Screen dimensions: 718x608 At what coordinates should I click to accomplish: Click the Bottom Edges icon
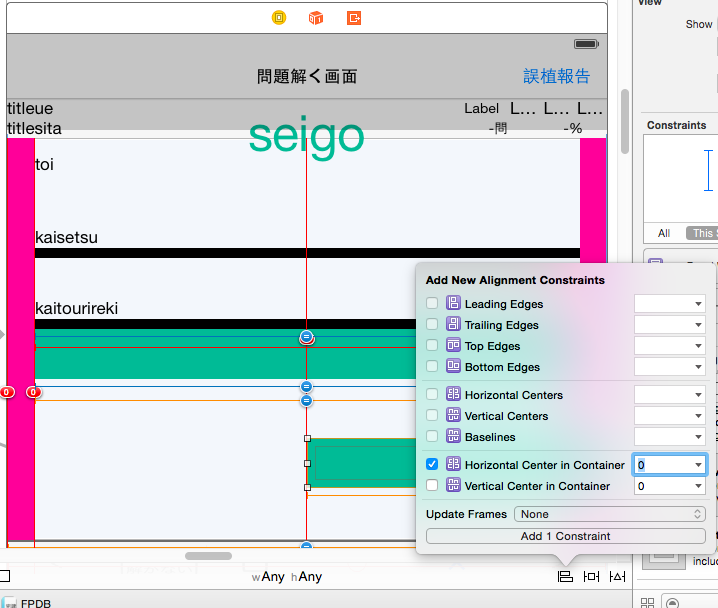[x=453, y=366]
